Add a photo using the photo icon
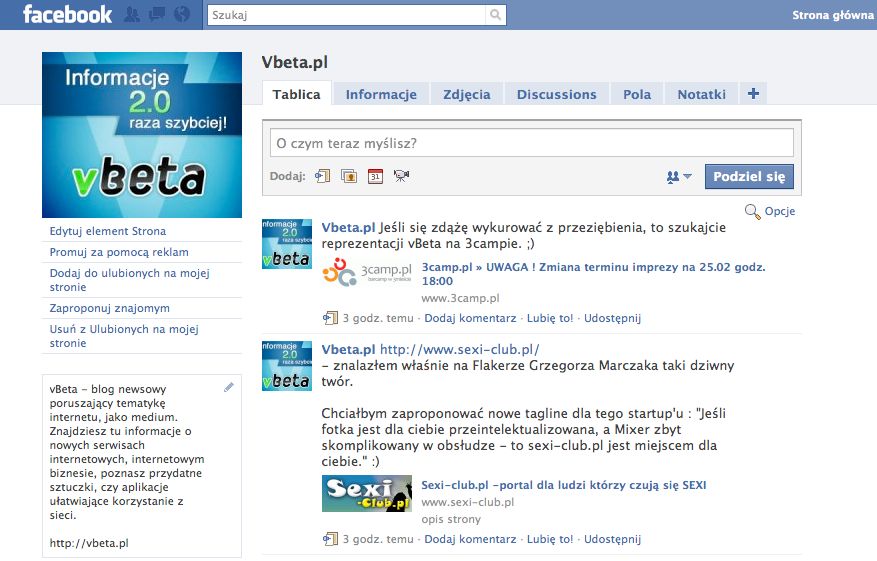Image resolution: width=877 pixels, height=561 pixels. click(x=349, y=176)
